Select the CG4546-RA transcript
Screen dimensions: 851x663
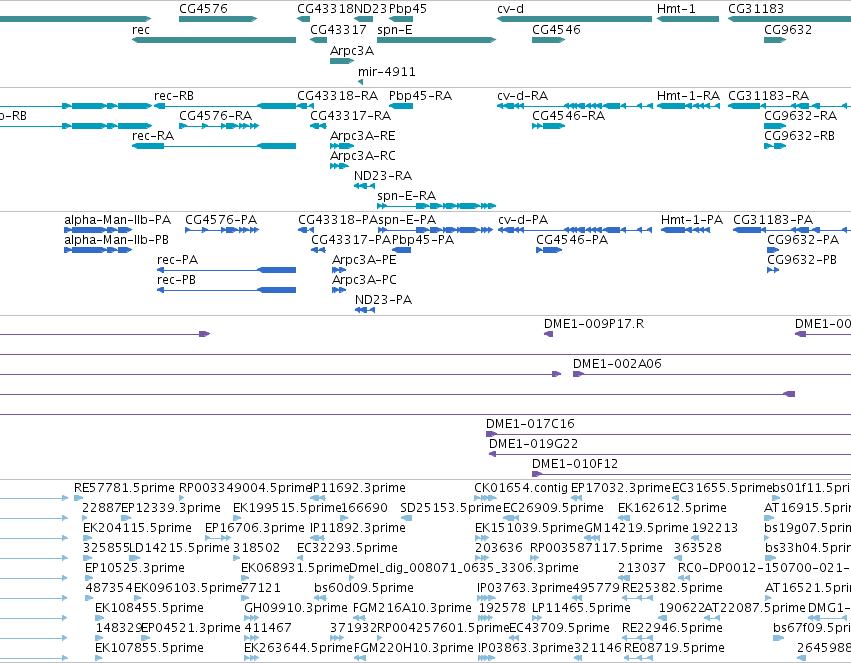coord(548,126)
